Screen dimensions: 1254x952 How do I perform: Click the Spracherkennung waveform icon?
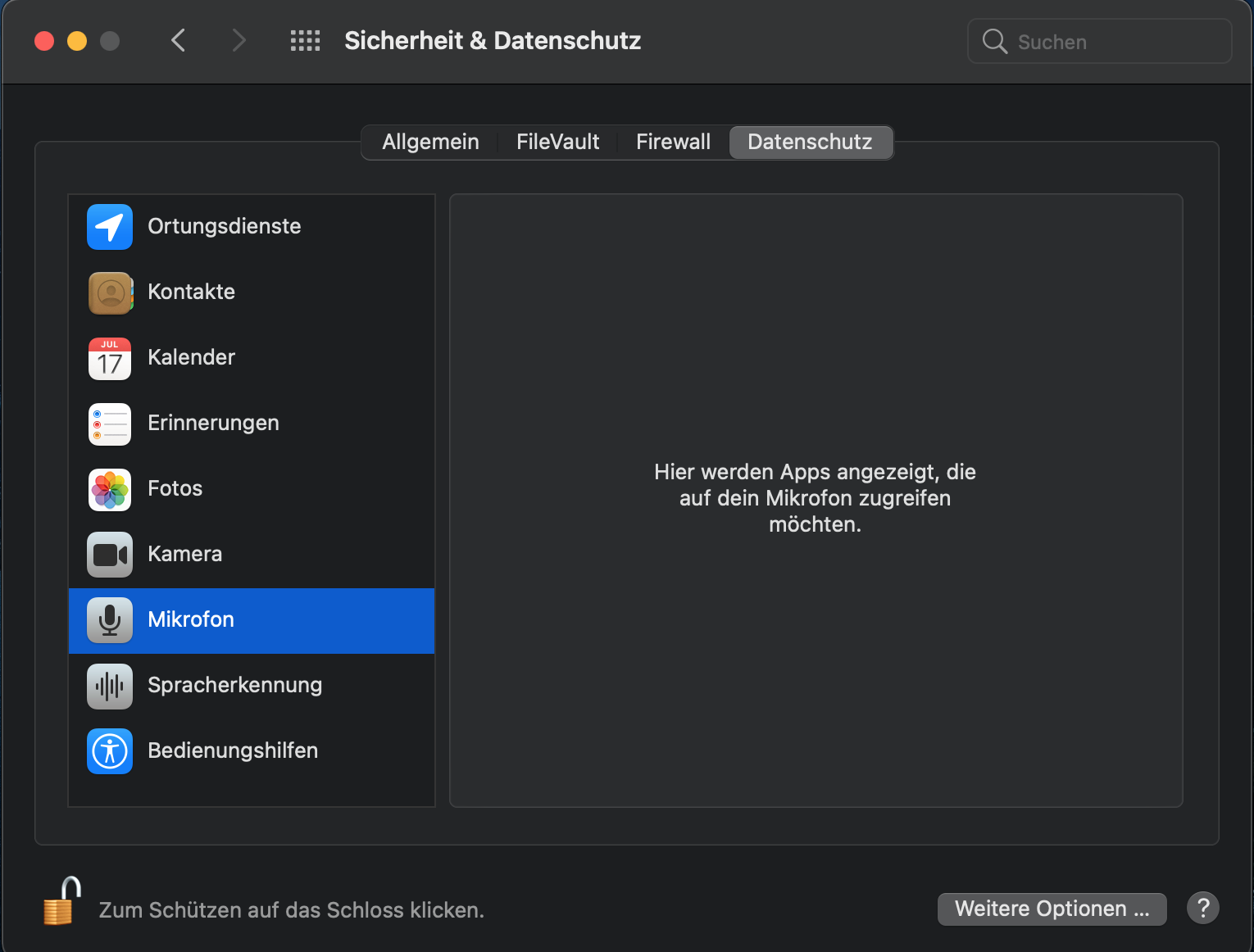pos(110,686)
